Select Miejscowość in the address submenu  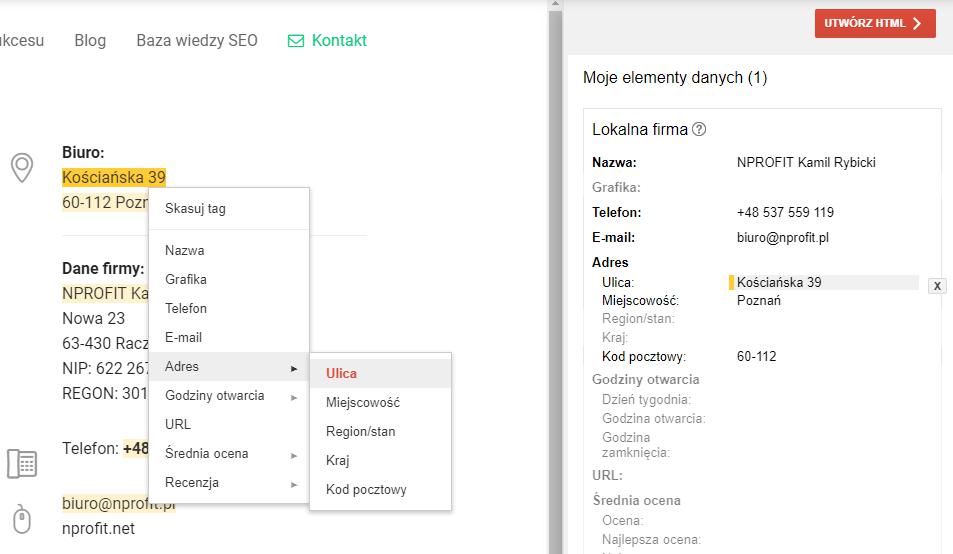pos(362,403)
